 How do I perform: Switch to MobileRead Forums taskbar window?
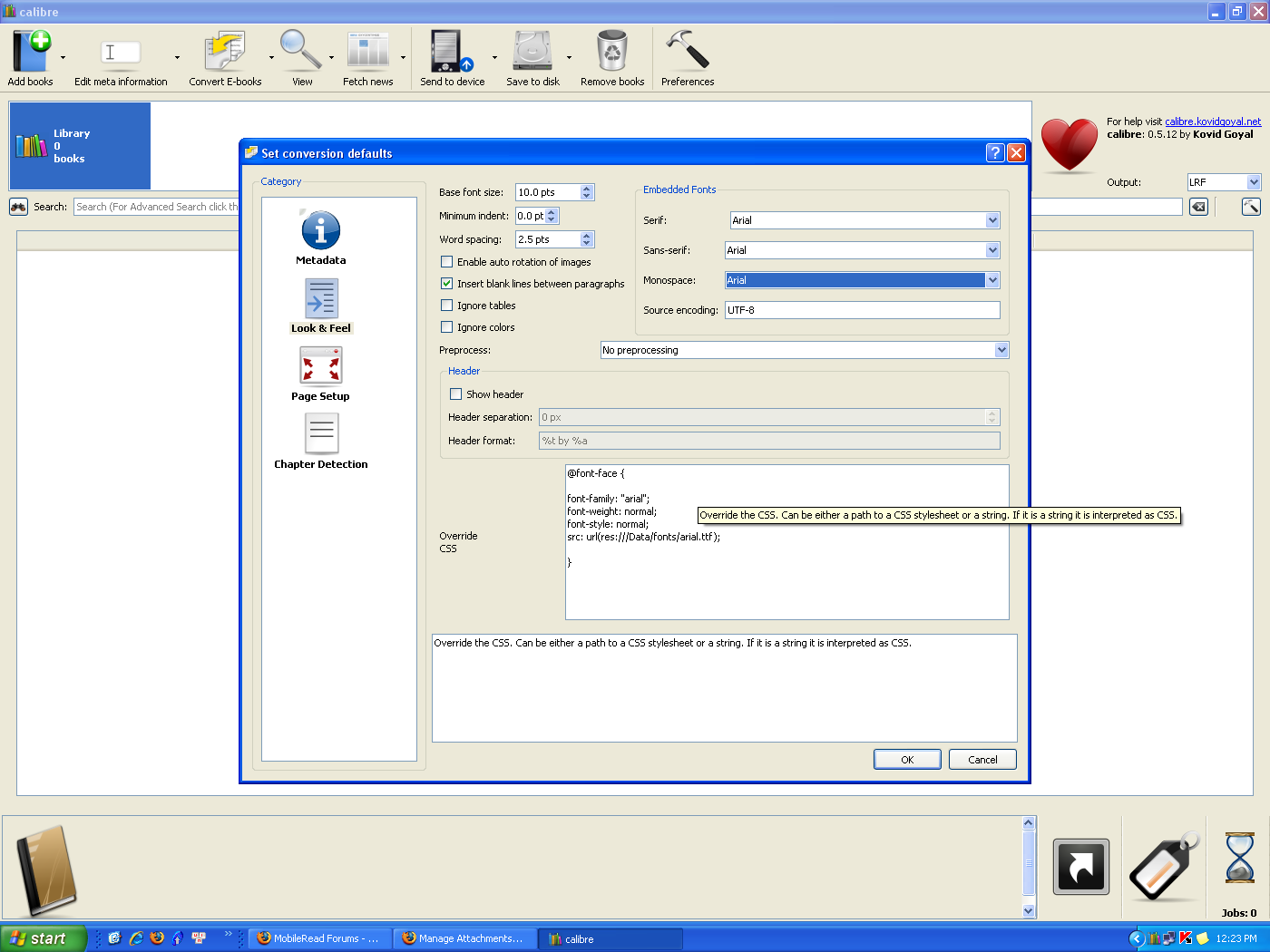(319, 938)
